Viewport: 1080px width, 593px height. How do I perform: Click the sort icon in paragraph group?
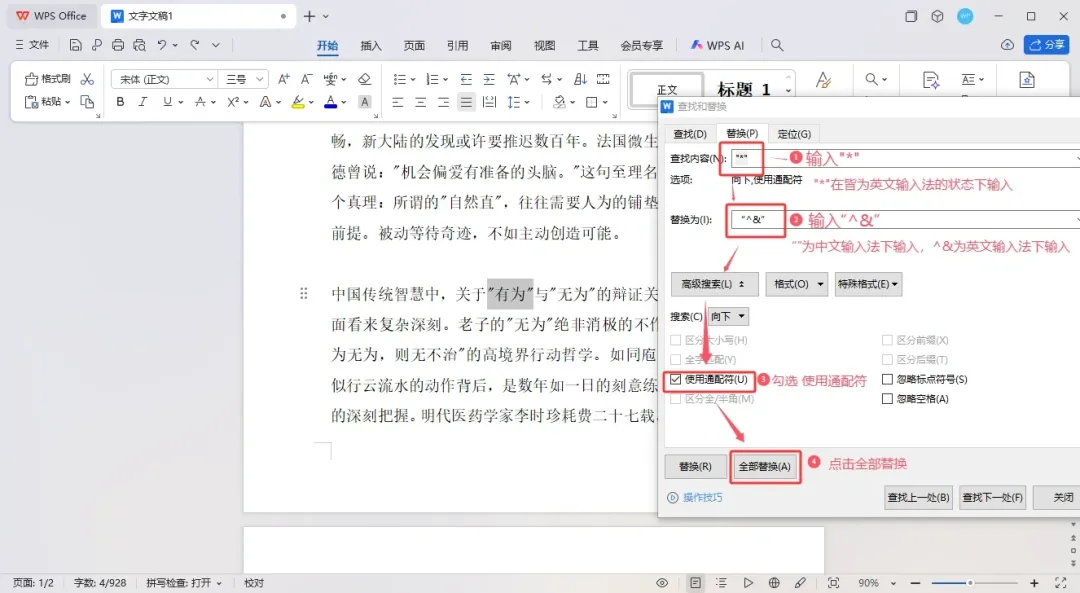(580, 79)
